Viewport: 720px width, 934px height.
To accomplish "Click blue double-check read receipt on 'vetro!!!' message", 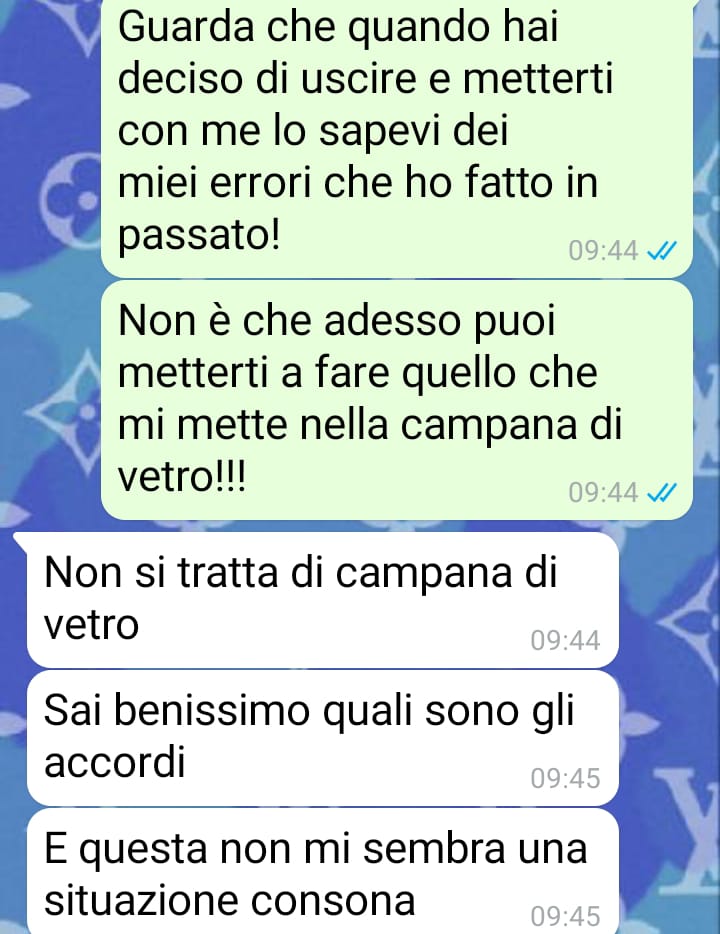I will coord(662,493).
